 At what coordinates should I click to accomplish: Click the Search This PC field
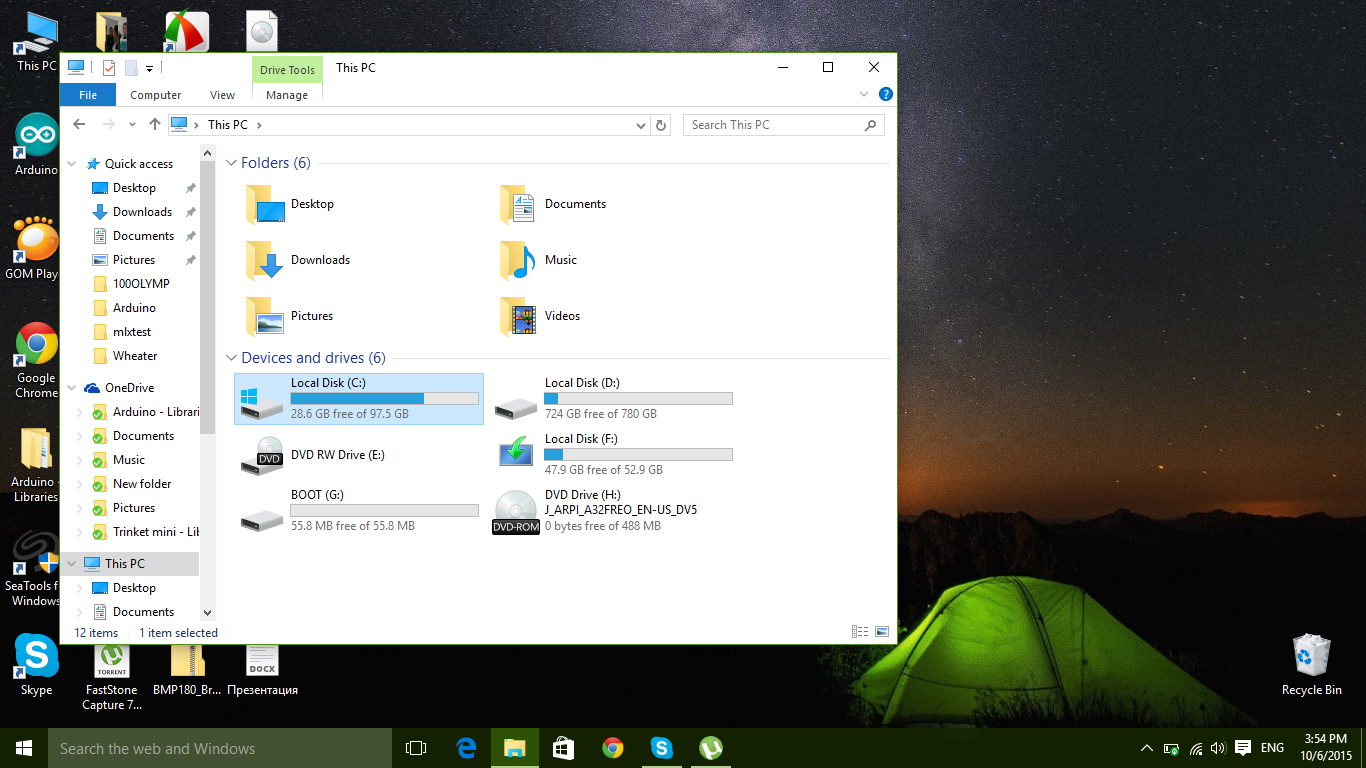(783, 125)
